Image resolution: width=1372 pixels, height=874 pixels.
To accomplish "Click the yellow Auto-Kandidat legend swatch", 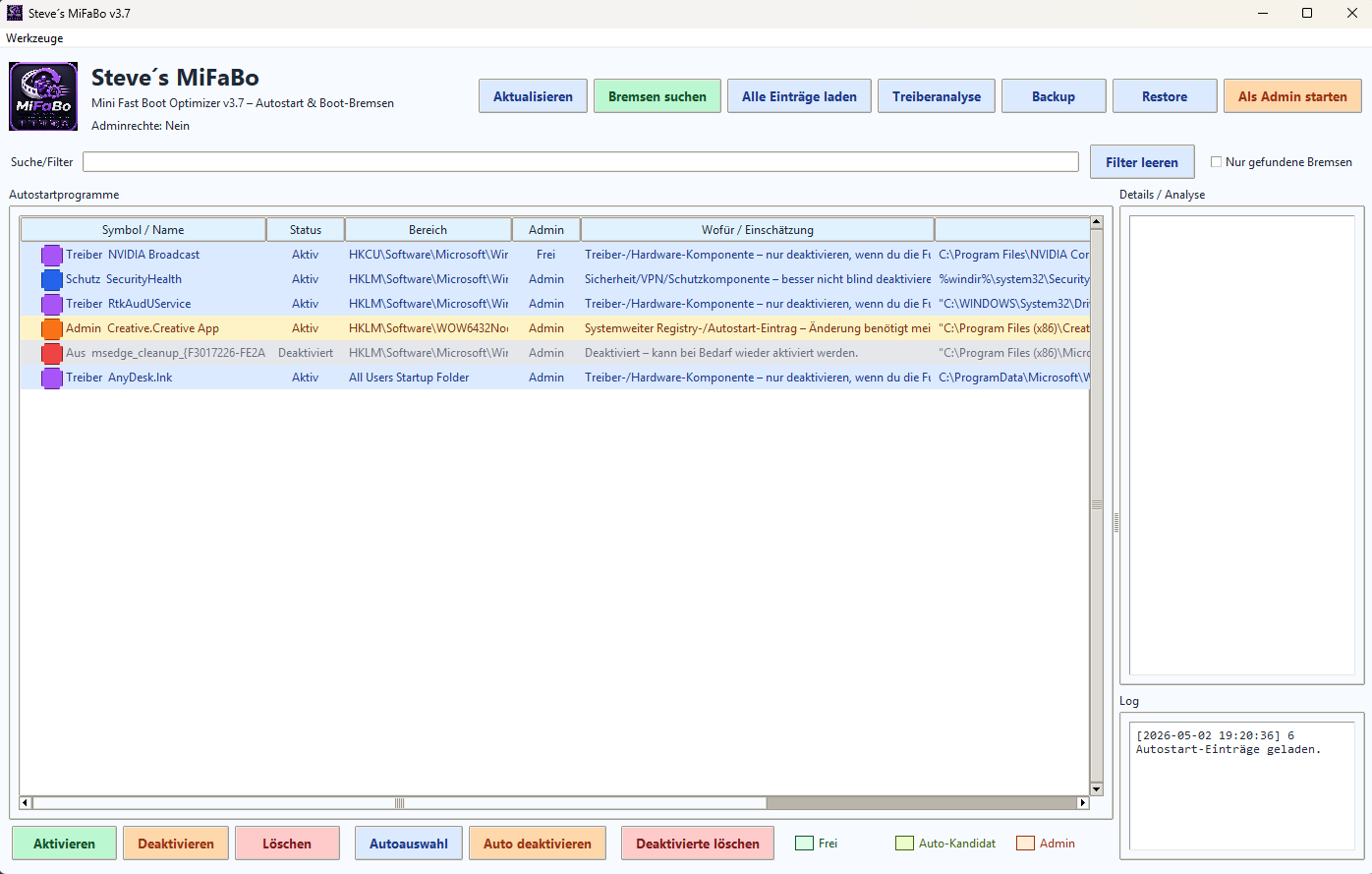I will [x=904, y=844].
